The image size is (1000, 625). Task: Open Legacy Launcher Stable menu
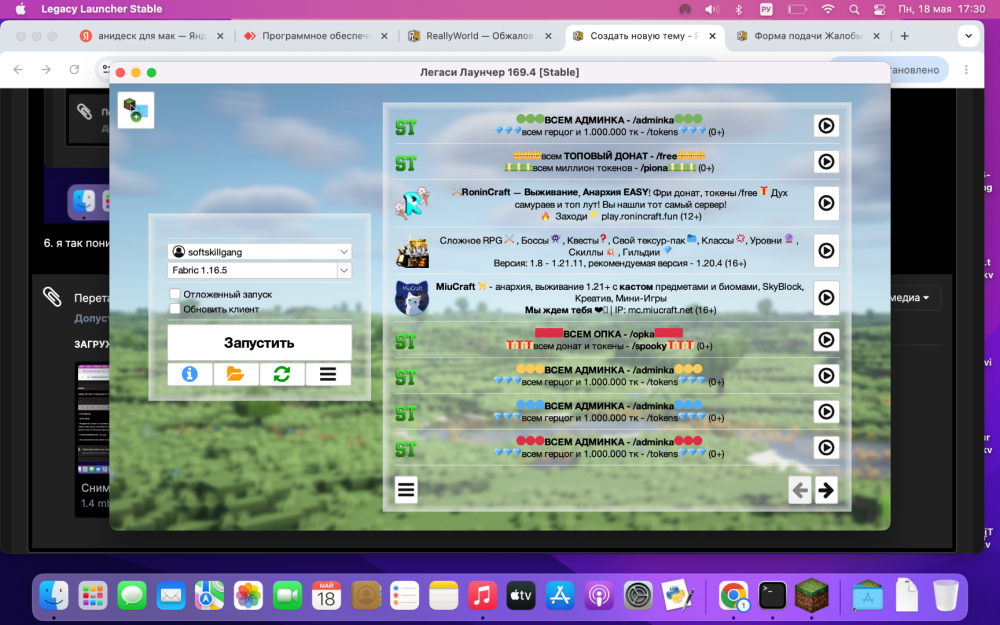[101, 9]
